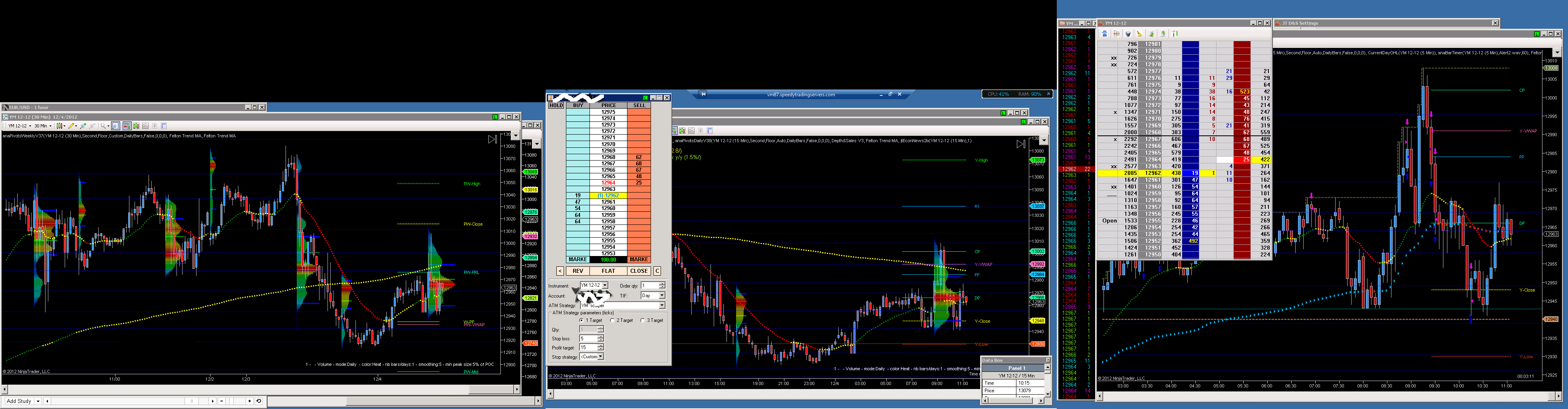Click the bucket icon in DOM toolbar
1568x409 pixels.
tap(1128, 34)
